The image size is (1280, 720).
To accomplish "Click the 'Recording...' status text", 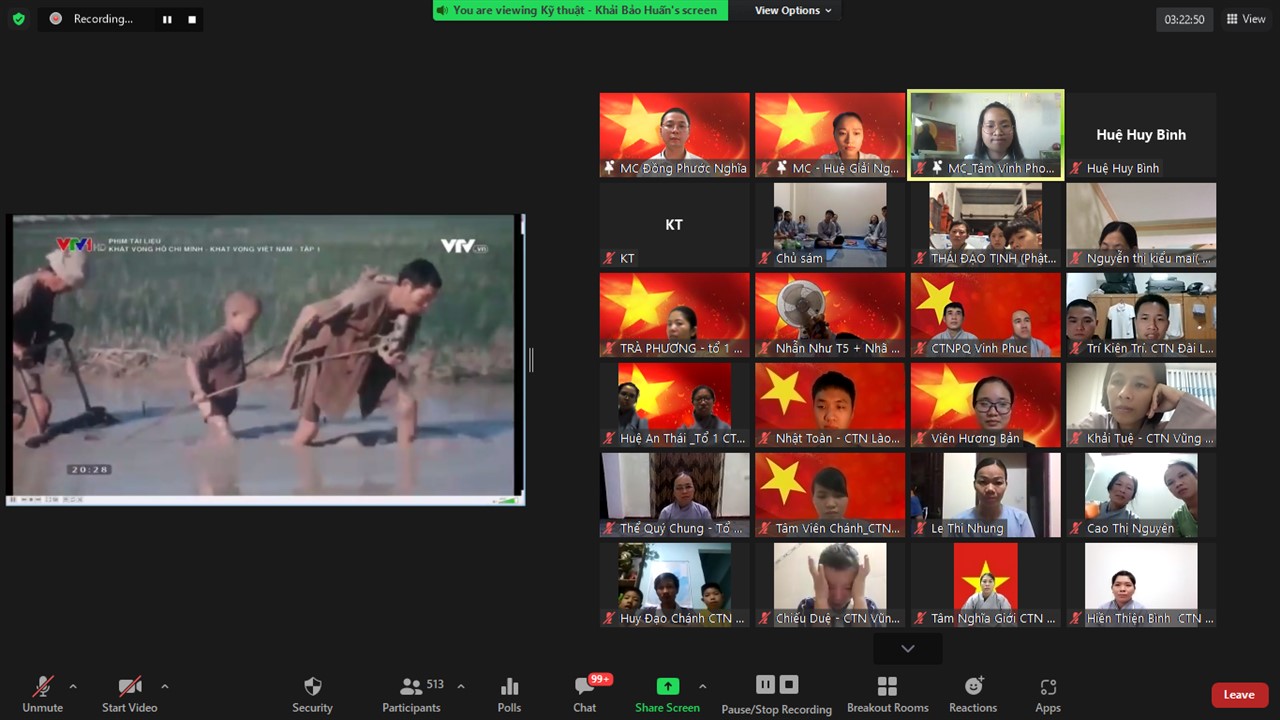I will [103, 19].
